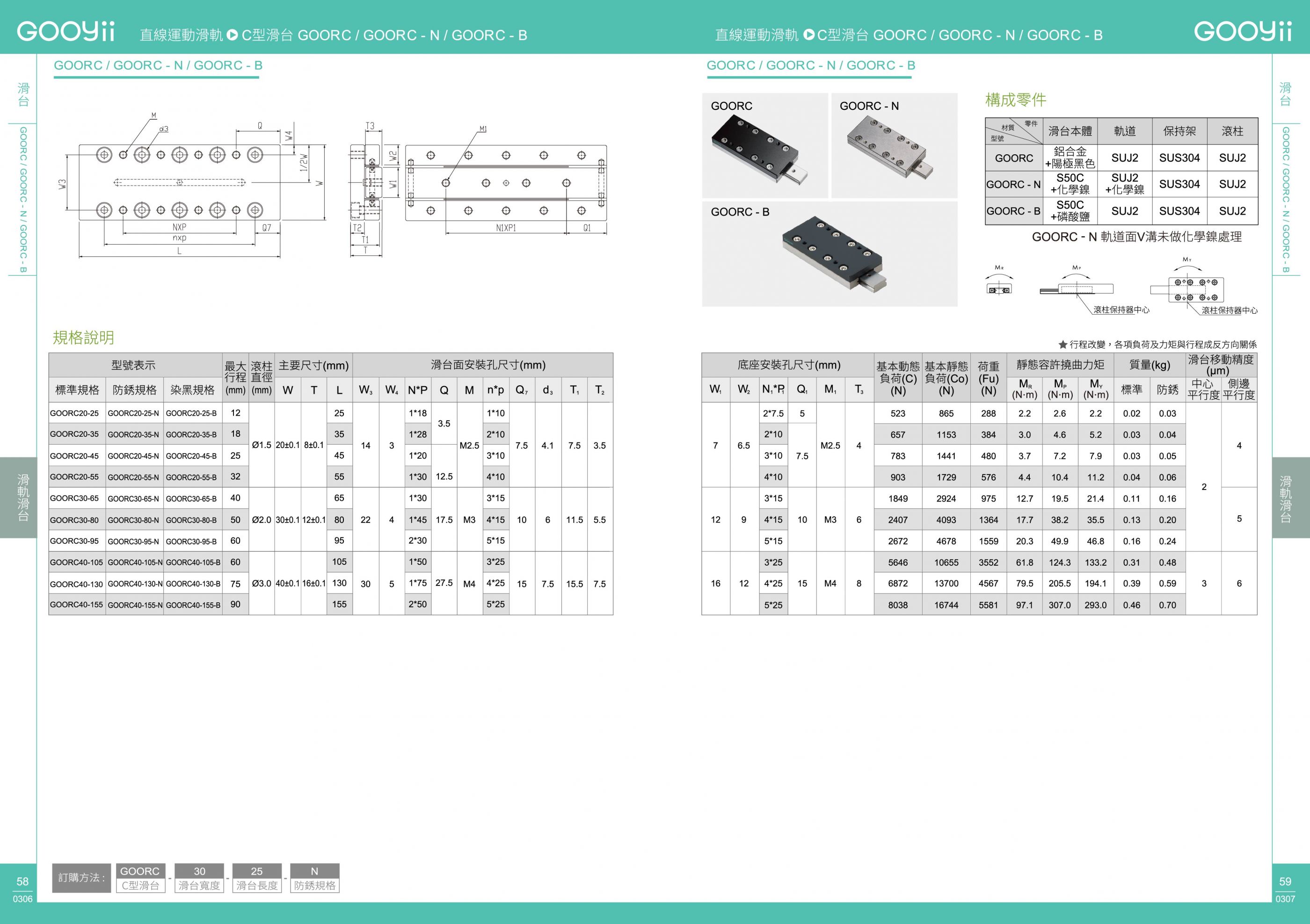Screen dimensions: 1310x924
Task: Click the 鋁合金+陽極黑色 material cell
Action: click(x=1070, y=158)
